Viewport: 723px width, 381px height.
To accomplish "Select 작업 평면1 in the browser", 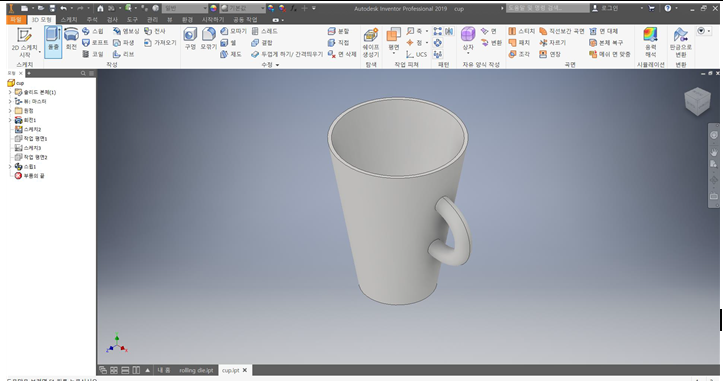I will point(31,139).
